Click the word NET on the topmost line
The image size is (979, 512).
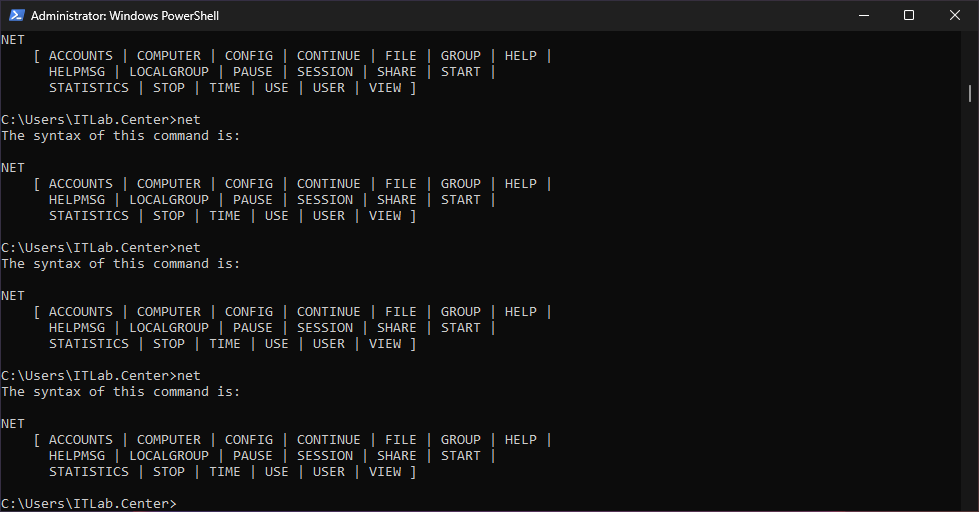13,39
